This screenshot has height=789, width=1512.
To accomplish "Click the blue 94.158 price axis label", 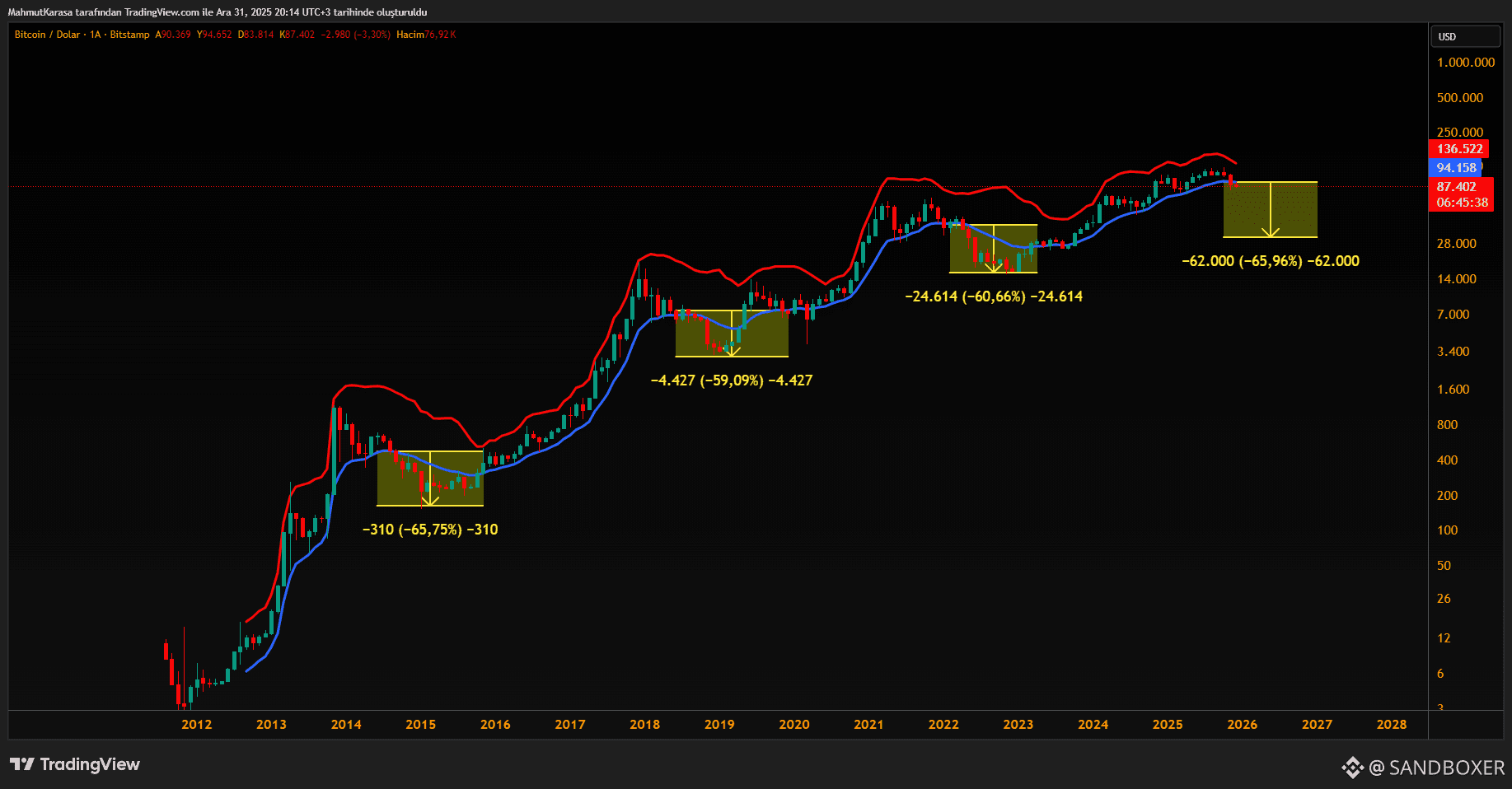I will (1456, 168).
